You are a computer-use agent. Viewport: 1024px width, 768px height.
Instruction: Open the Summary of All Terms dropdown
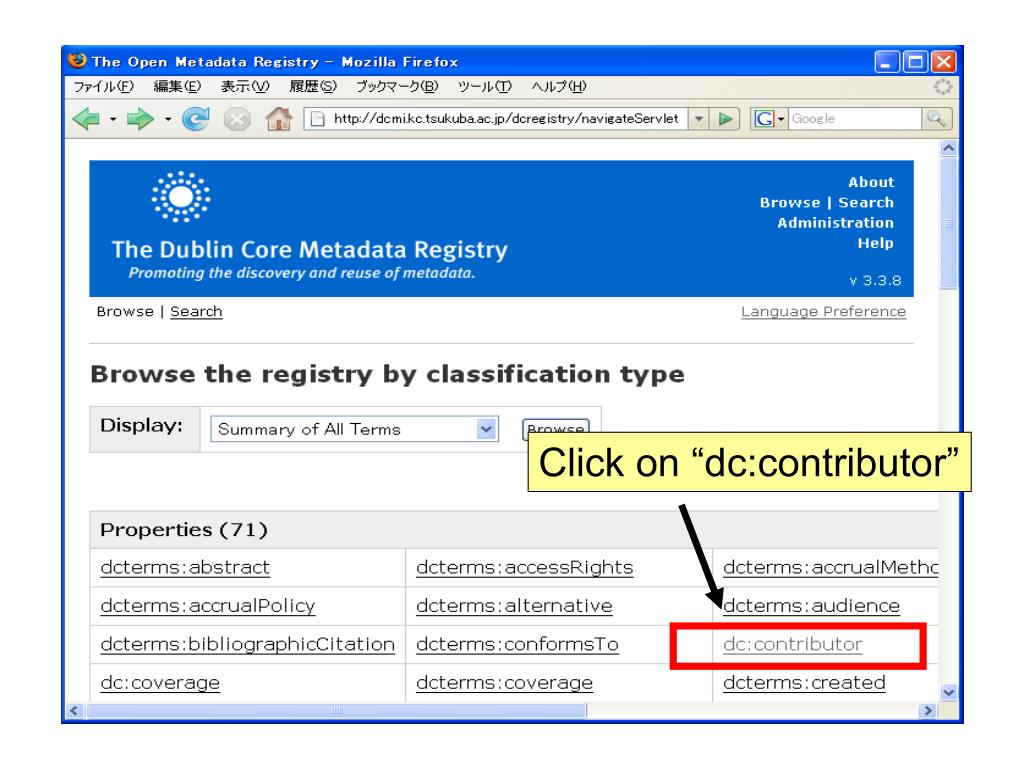click(355, 429)
